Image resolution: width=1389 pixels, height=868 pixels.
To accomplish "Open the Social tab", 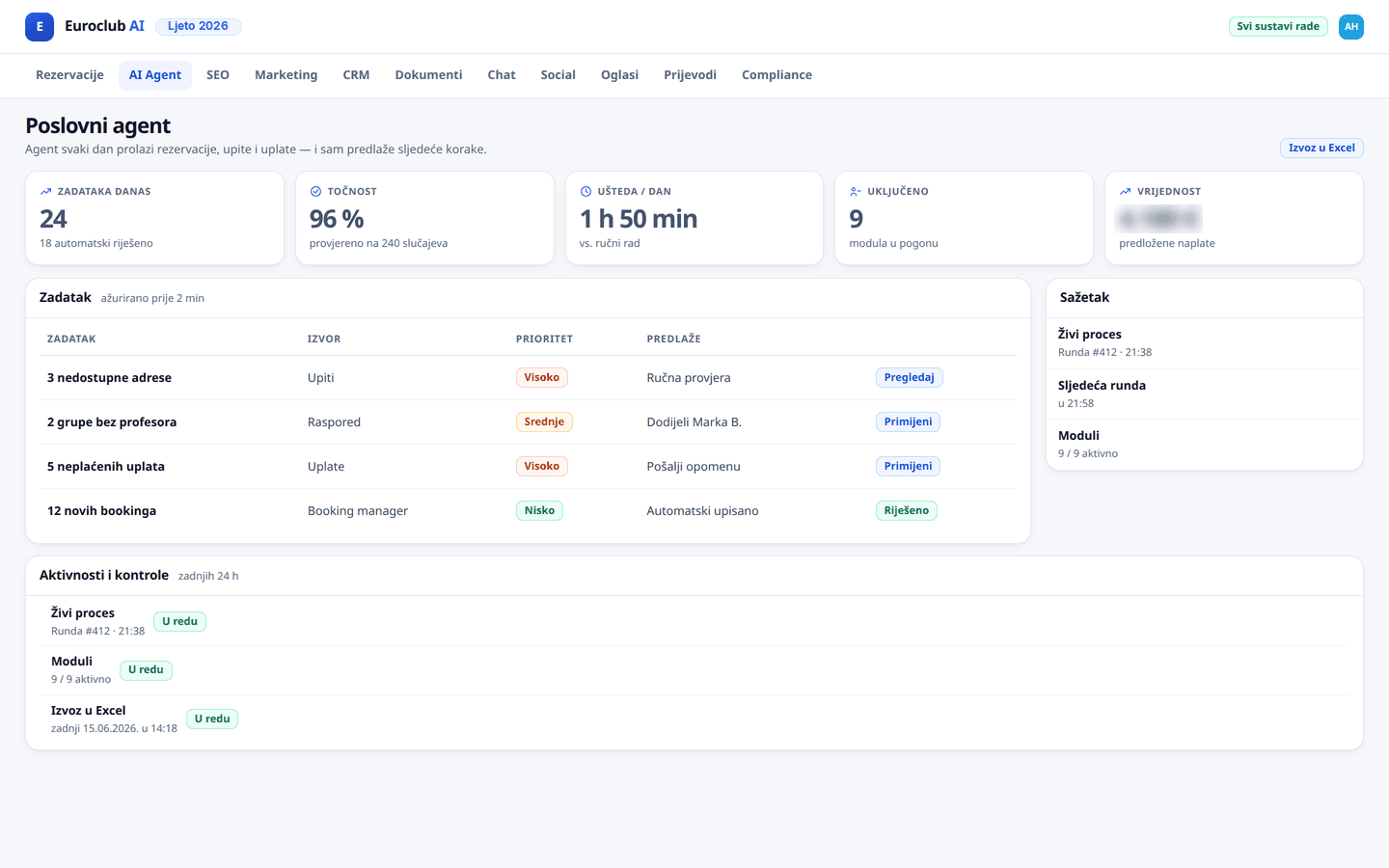I will pyautogui.click(x=558, y=75).
